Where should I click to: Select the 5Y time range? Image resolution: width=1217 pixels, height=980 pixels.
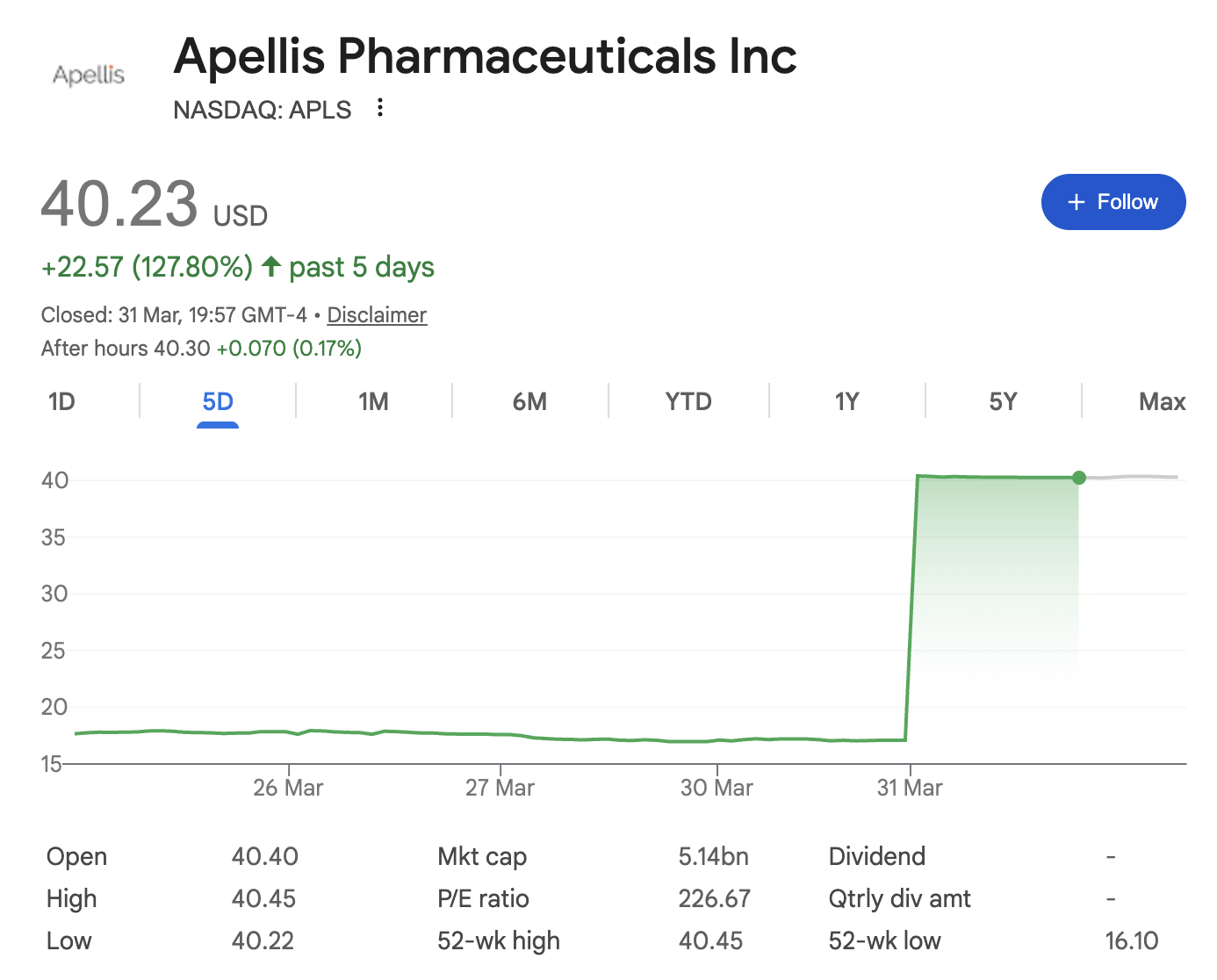click(1004, 401)
